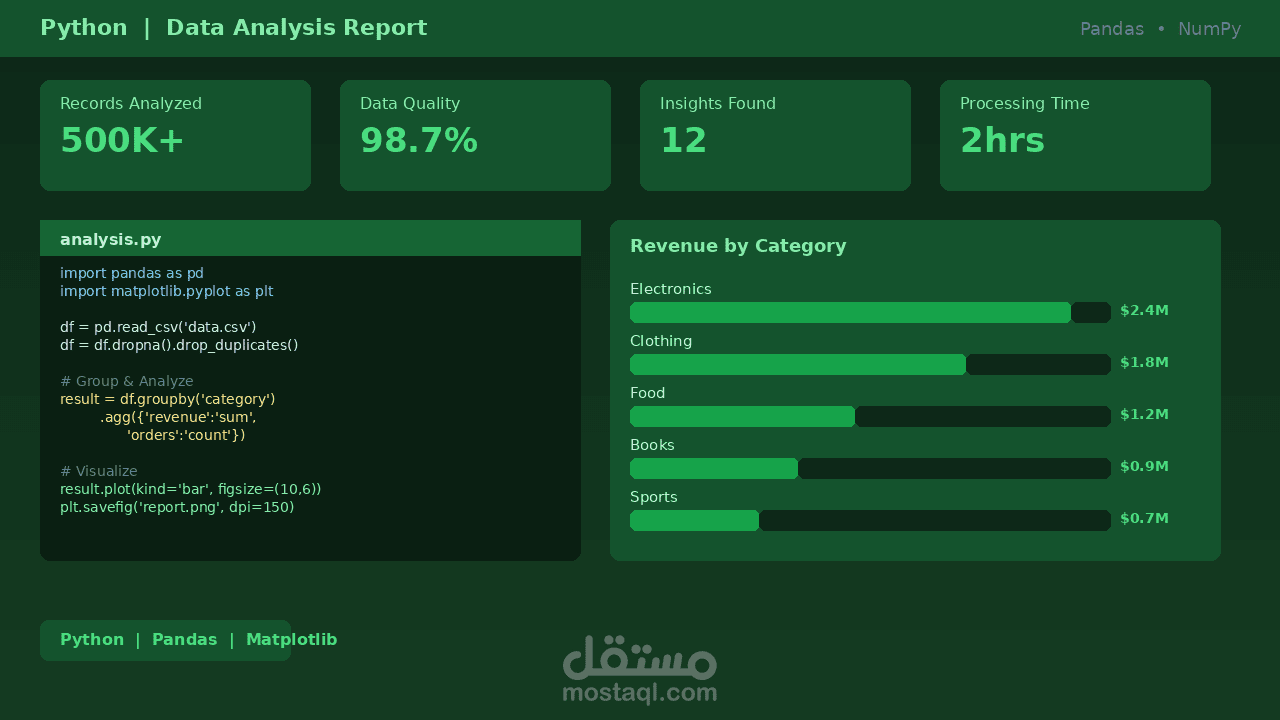Image resolution: width=1280 pixels, height=720 pixels.
Task: Select the Data Quality 98.7% card
Action: coord(475,135)
